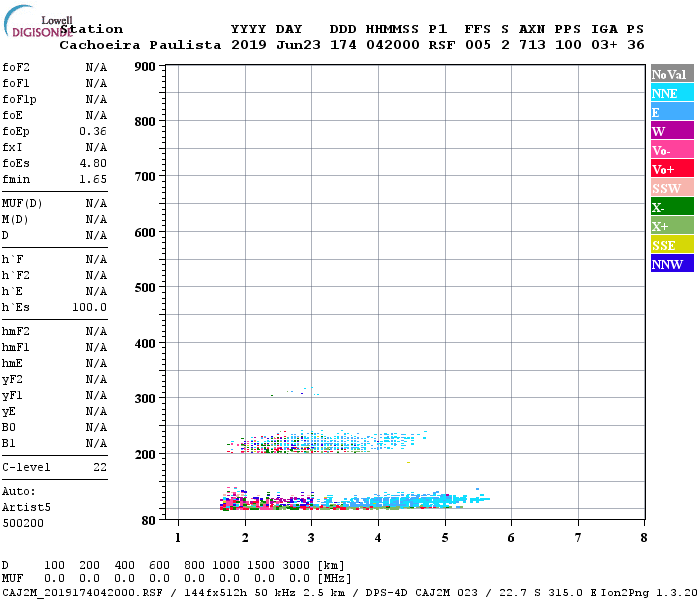Click the faint echo cluster near 300 km

coord(295,392)
